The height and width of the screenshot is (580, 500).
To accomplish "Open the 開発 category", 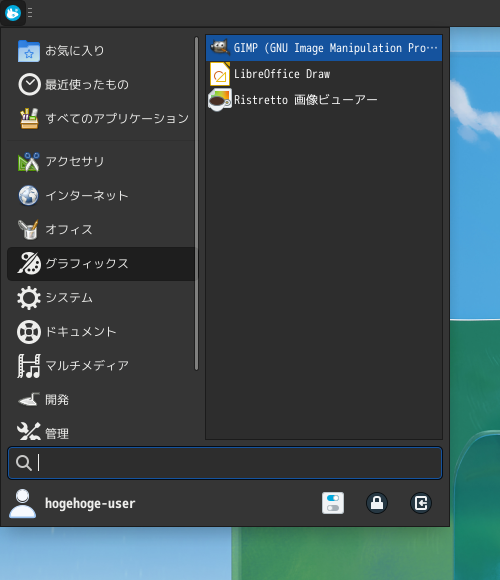I will pos(101,400).
